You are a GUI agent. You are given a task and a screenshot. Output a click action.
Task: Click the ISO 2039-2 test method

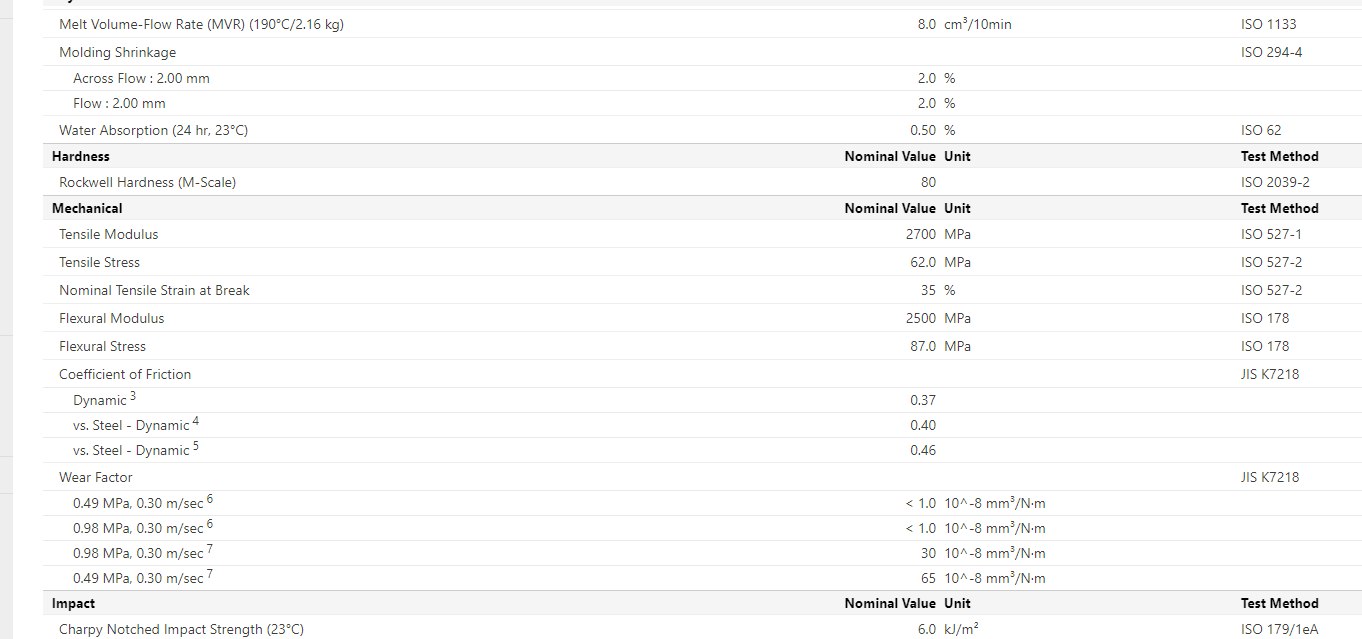[x=1275, y=182]
